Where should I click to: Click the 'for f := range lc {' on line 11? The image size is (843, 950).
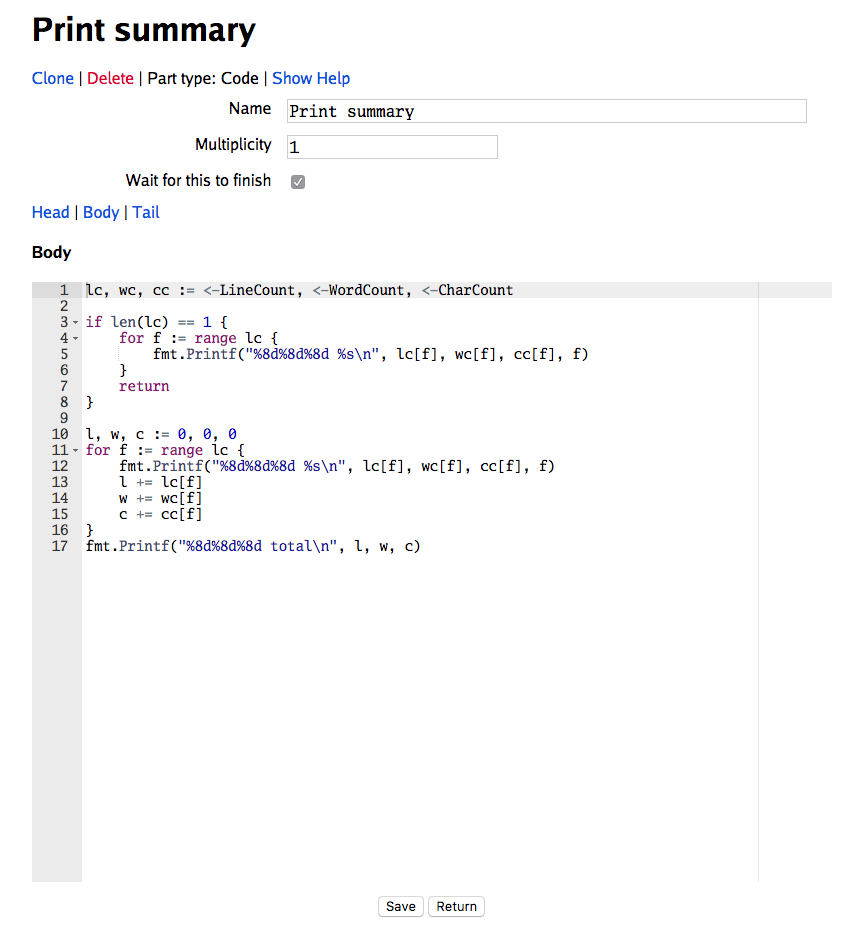165,450
